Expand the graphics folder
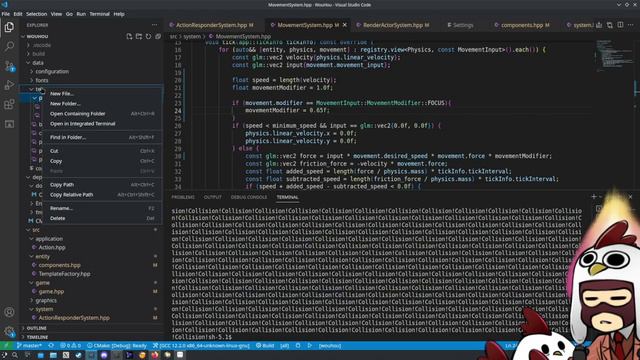The image size is (640, 360). (x=92, y=300)
